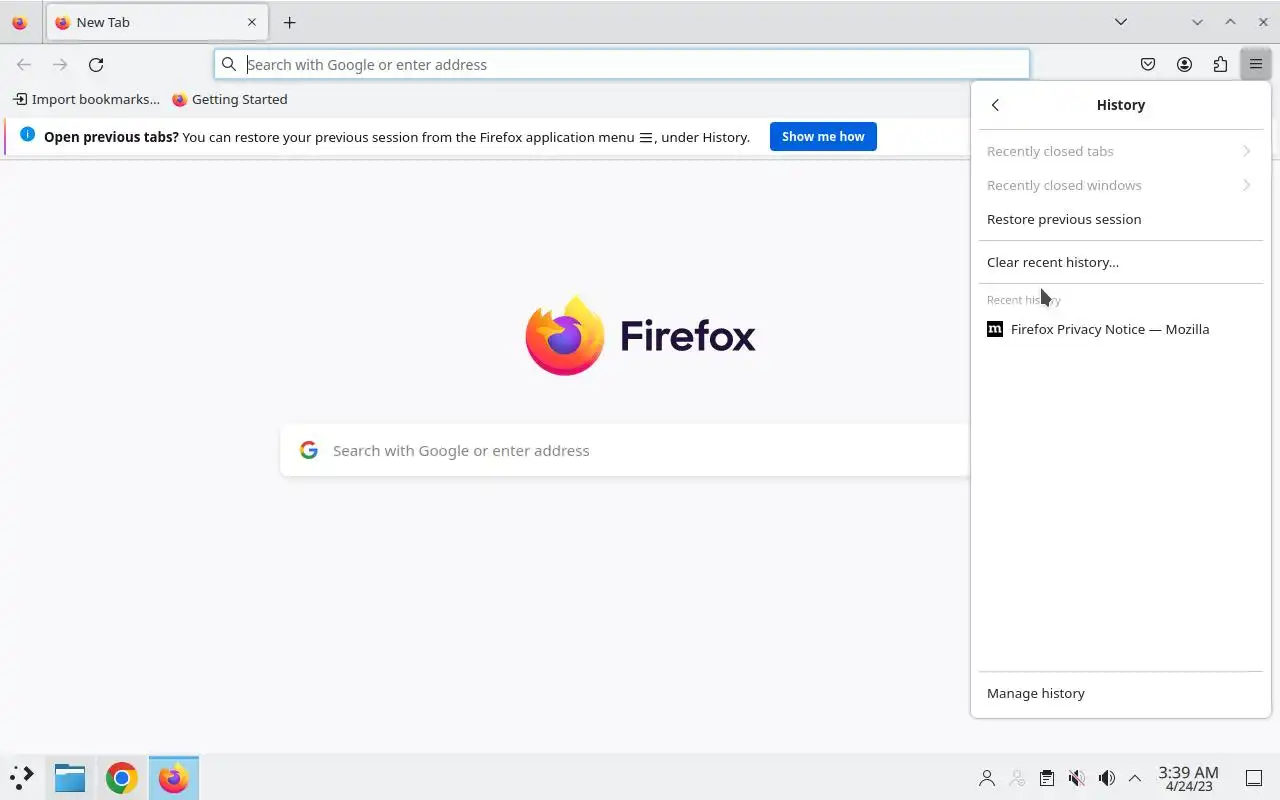Open the Extensions puzzle icon

pos(1220,64)
